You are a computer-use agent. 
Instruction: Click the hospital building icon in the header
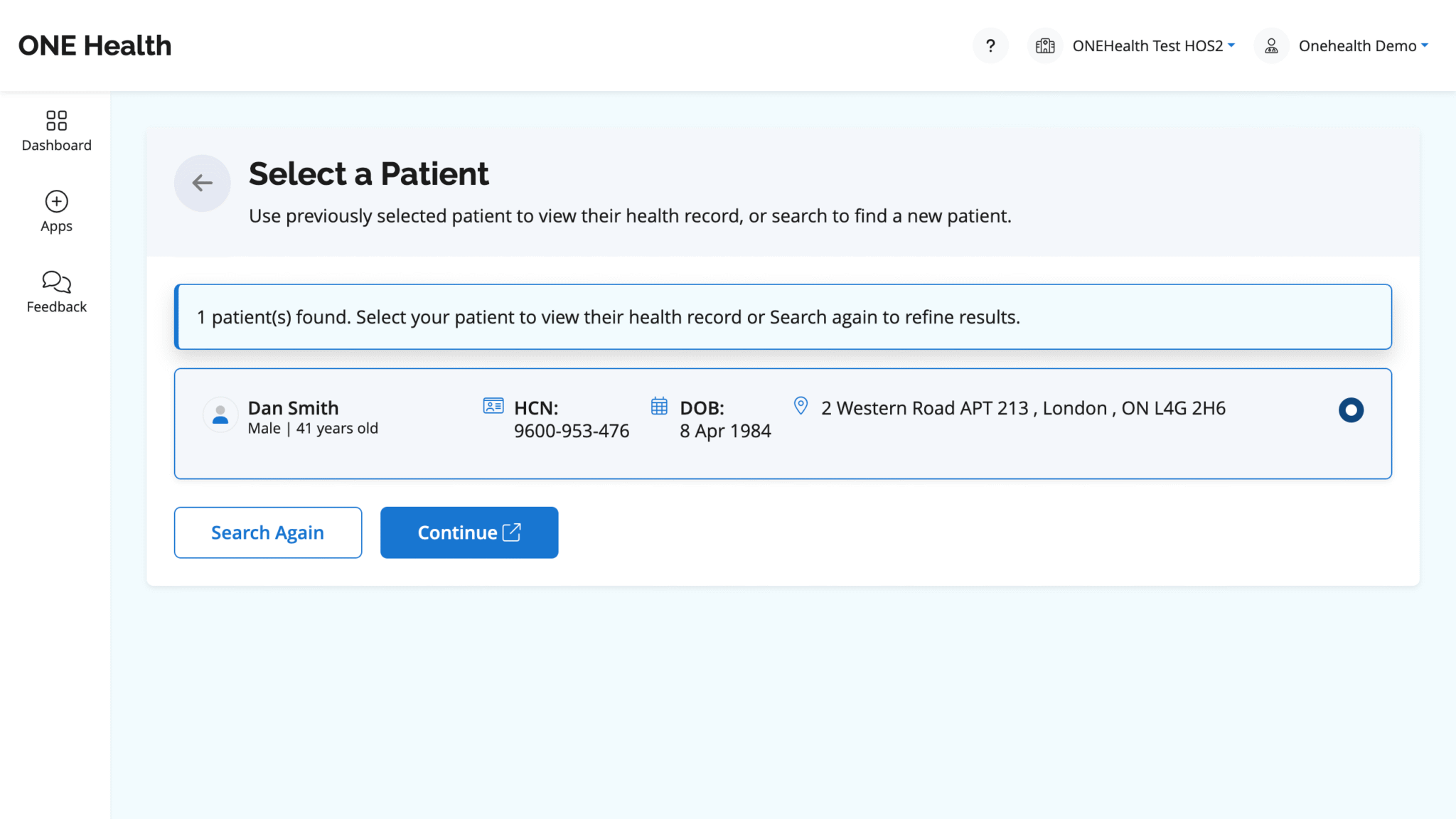[x=1045, y=45]
